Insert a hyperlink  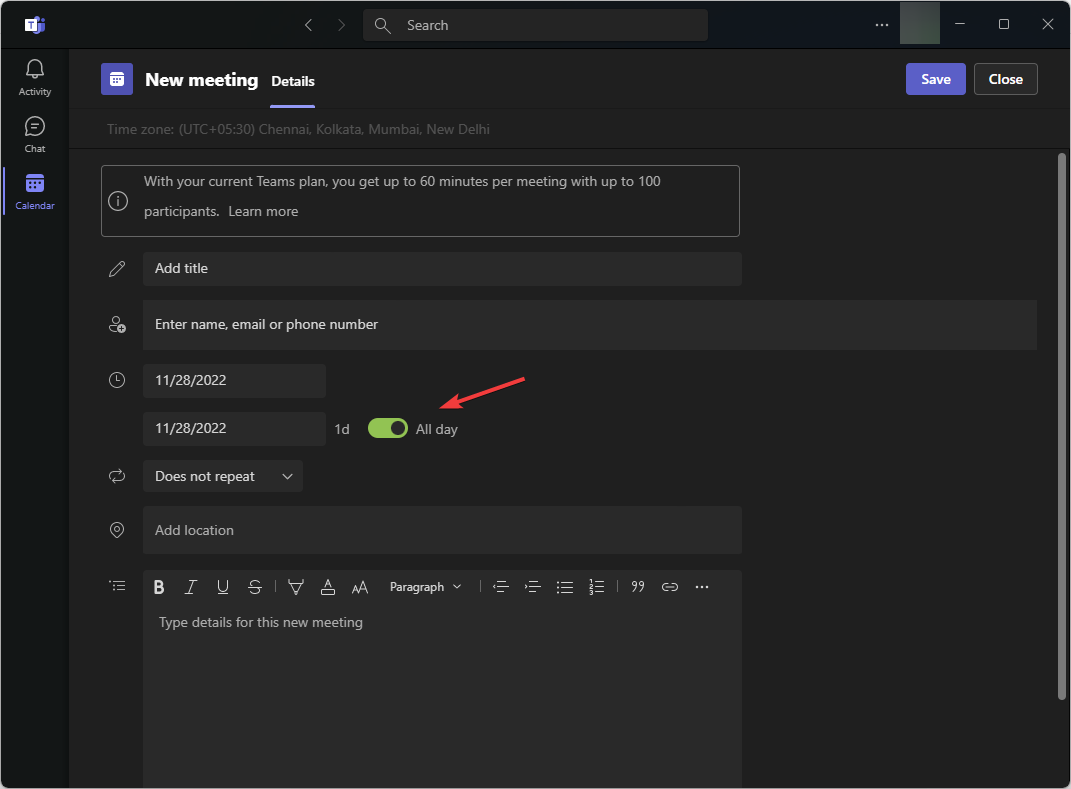670,587
